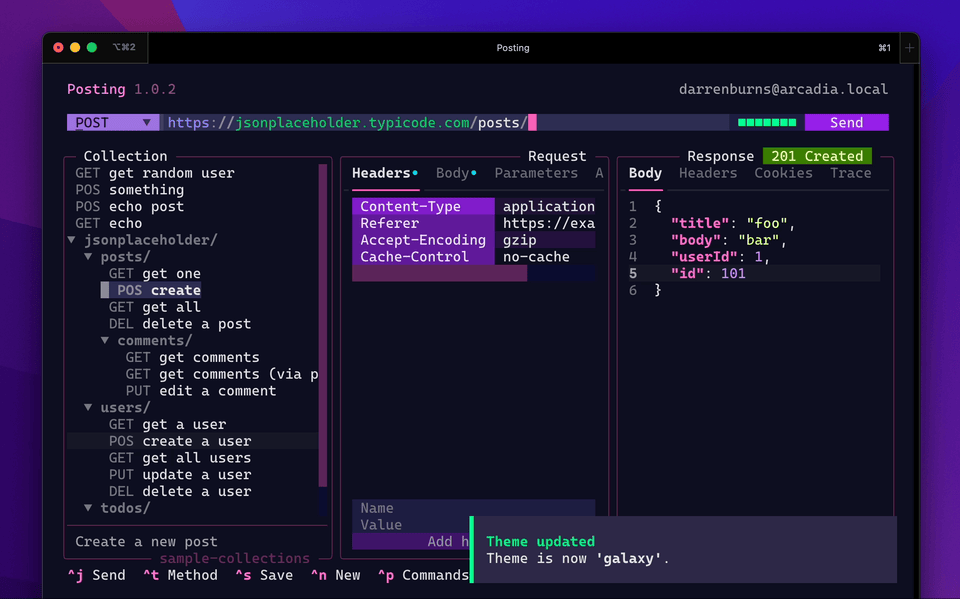Open the response Headers tab
960x599 pixels.
coord(707,172)
